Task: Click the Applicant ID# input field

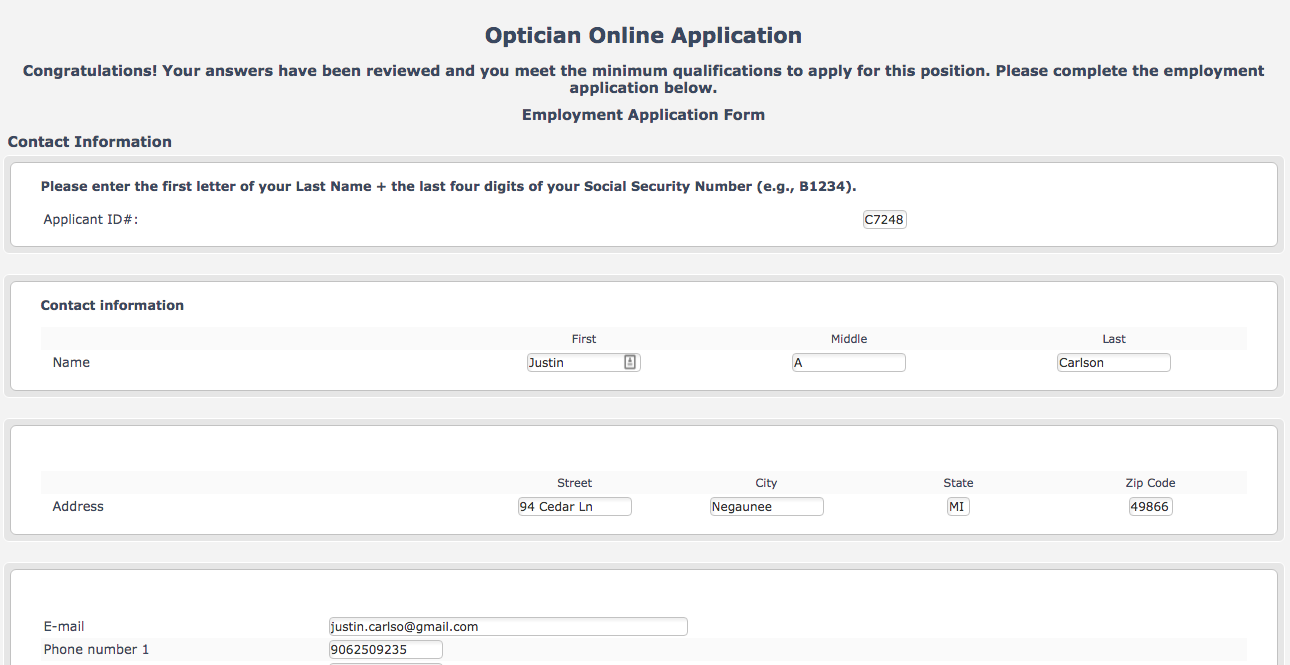Action: click(x=884, y=220)
